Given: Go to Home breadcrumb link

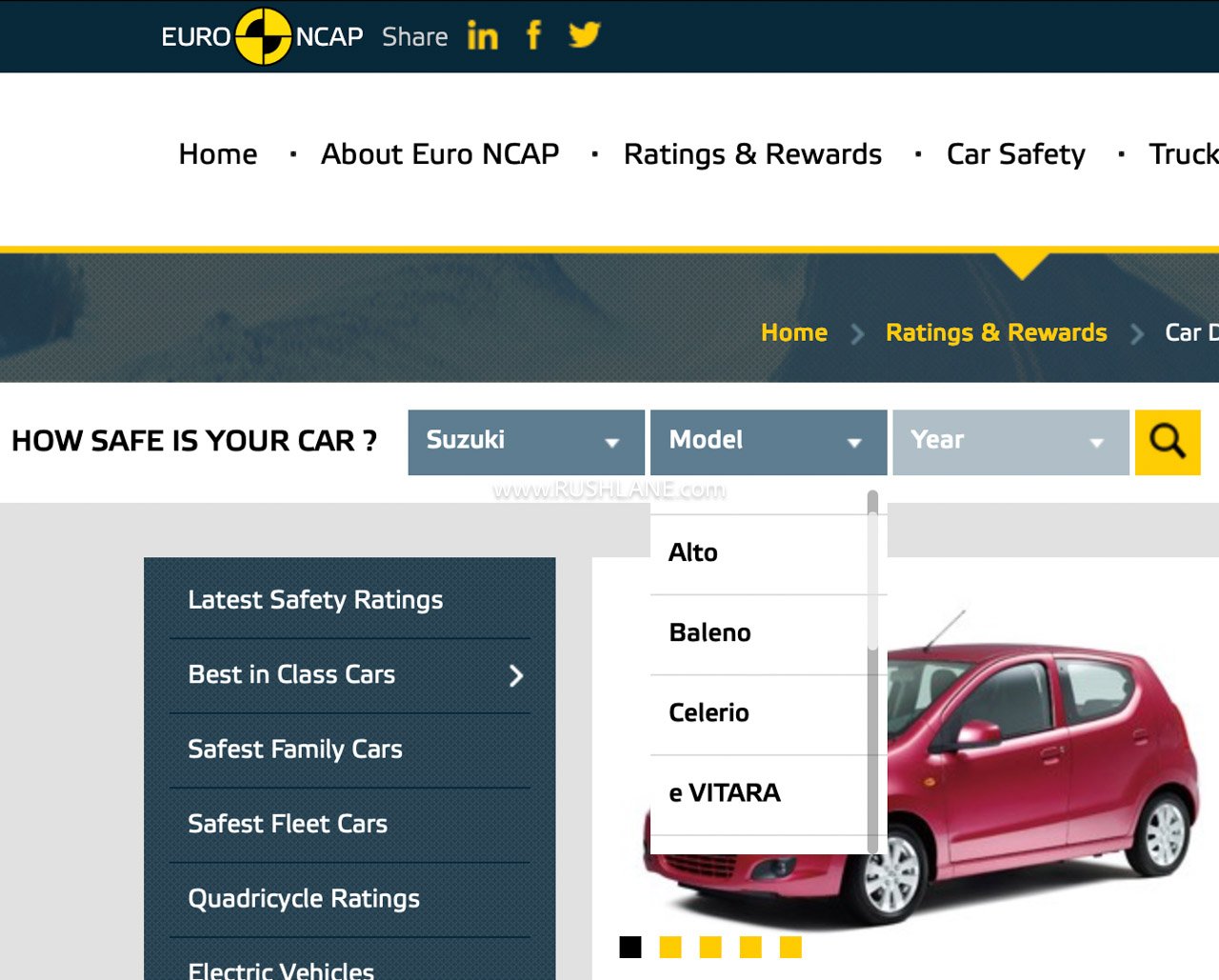Looking at the screenshot, I should (x=794, y=332).
